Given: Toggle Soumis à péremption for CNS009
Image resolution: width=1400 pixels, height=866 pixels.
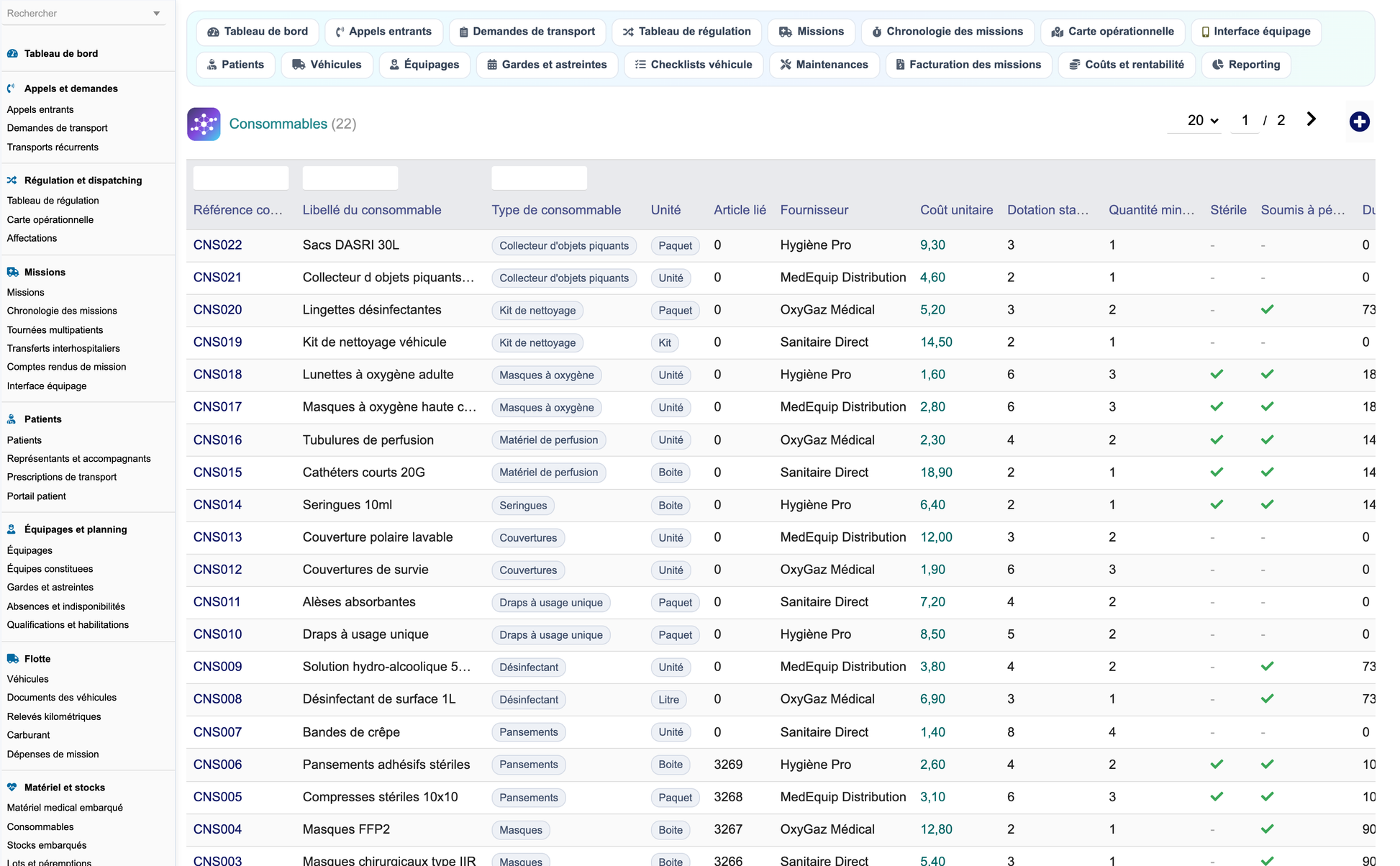Looking at the screenshot, I should pos(1268,666).
